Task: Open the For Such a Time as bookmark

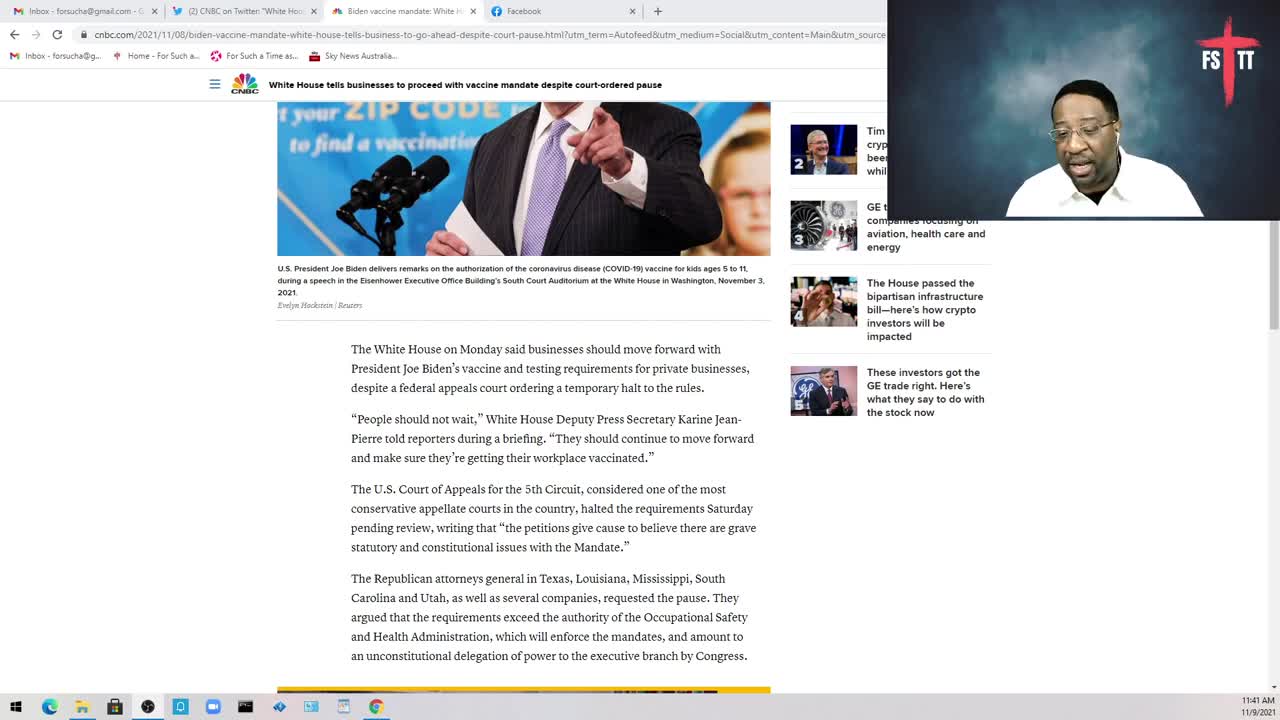Action: 254,56
